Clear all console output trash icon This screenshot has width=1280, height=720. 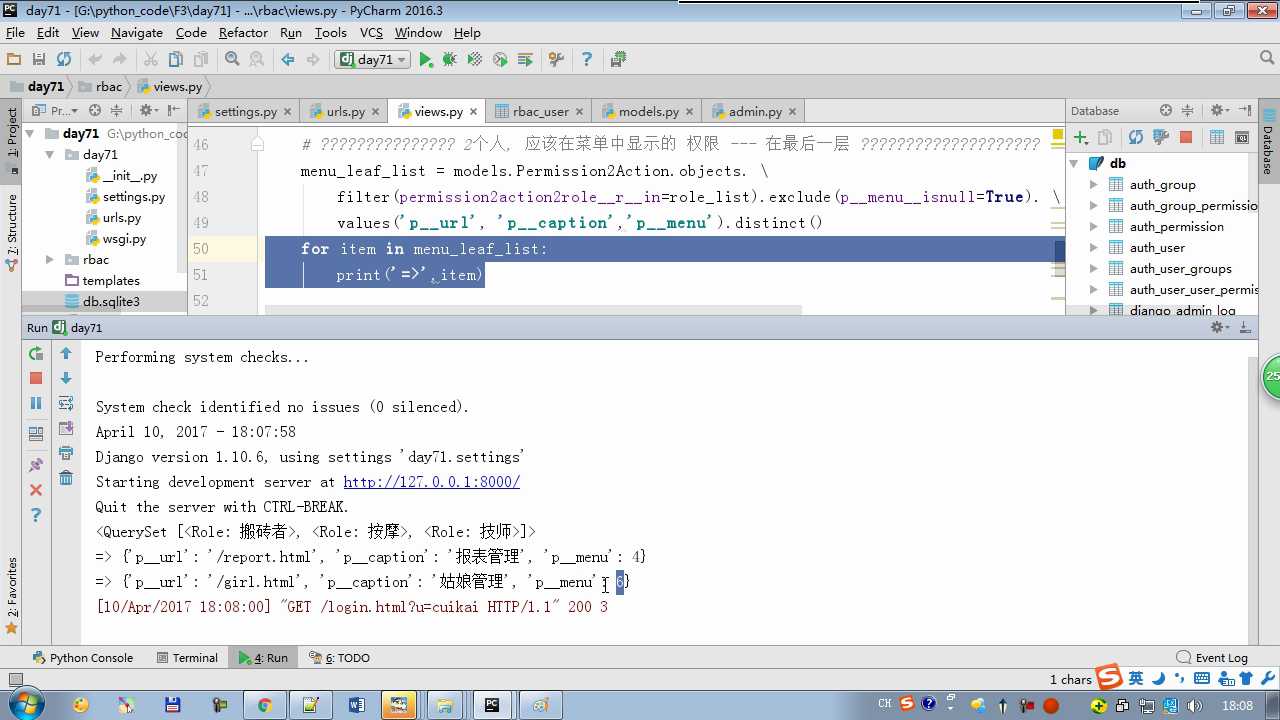tap(66, 478)
